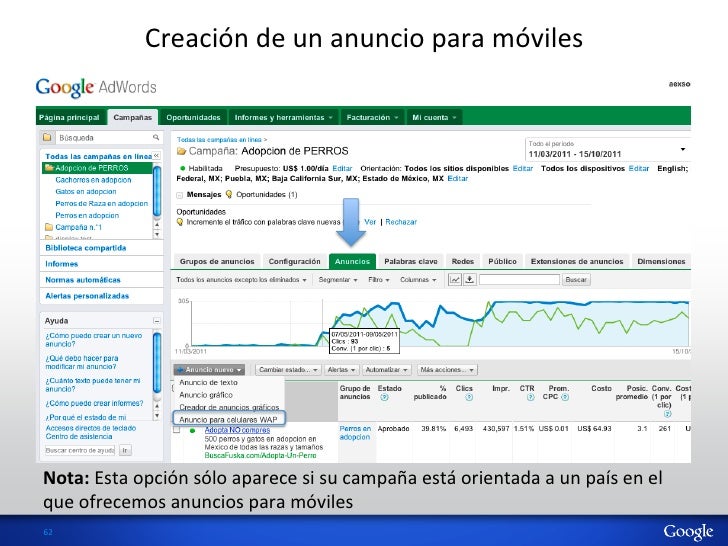Select Gatos en adopcion in the campaign tree
This screenshot has height=546, width=728.
pos(85,191)
